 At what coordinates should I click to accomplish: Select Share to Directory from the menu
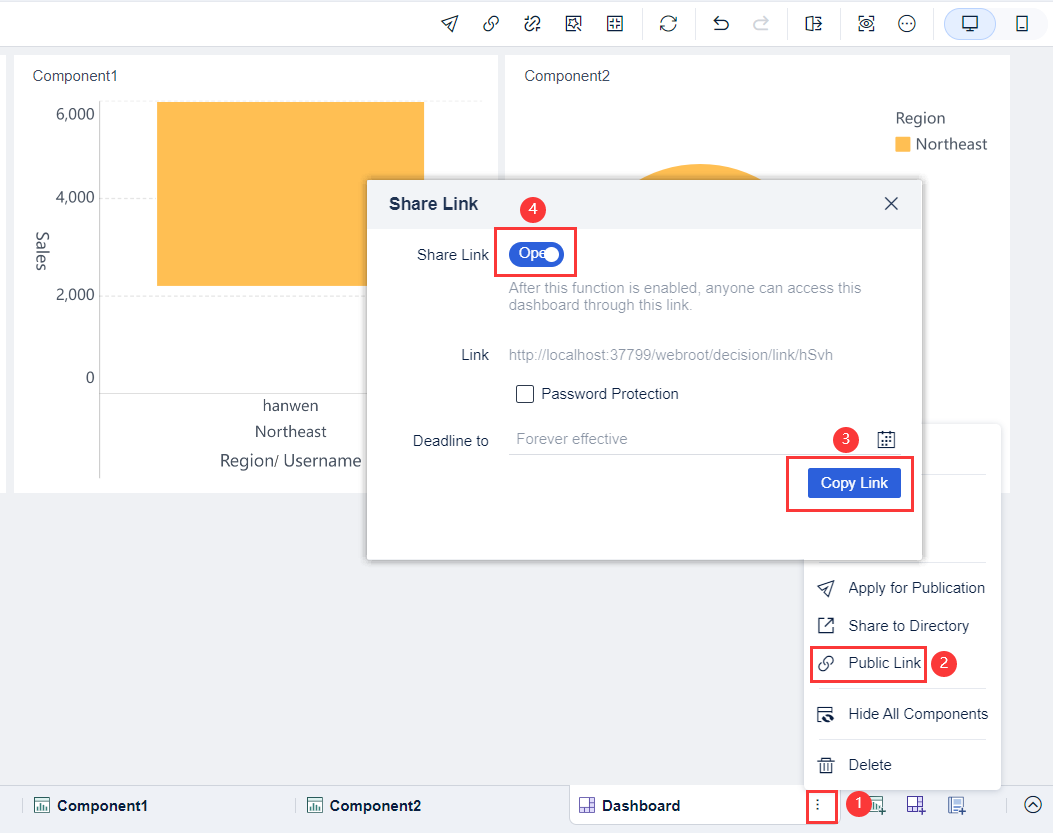click(x=904, y=626)
